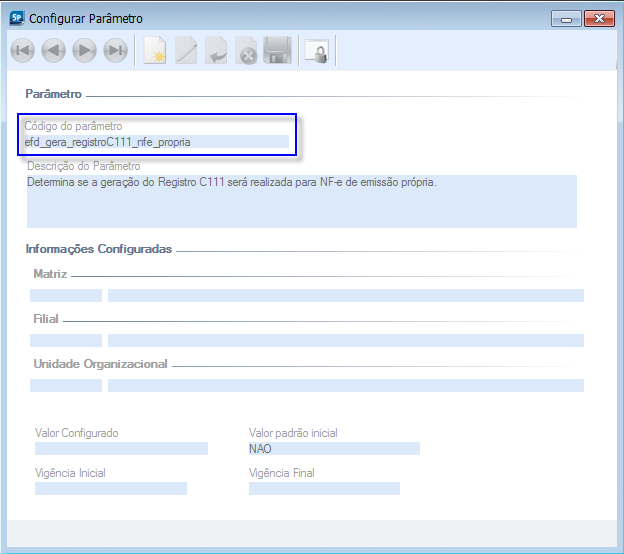This screenshot has height=554, width=624.
Task: Click the Matriz description field
Action: pyautogui.click(x=346, y=295)
